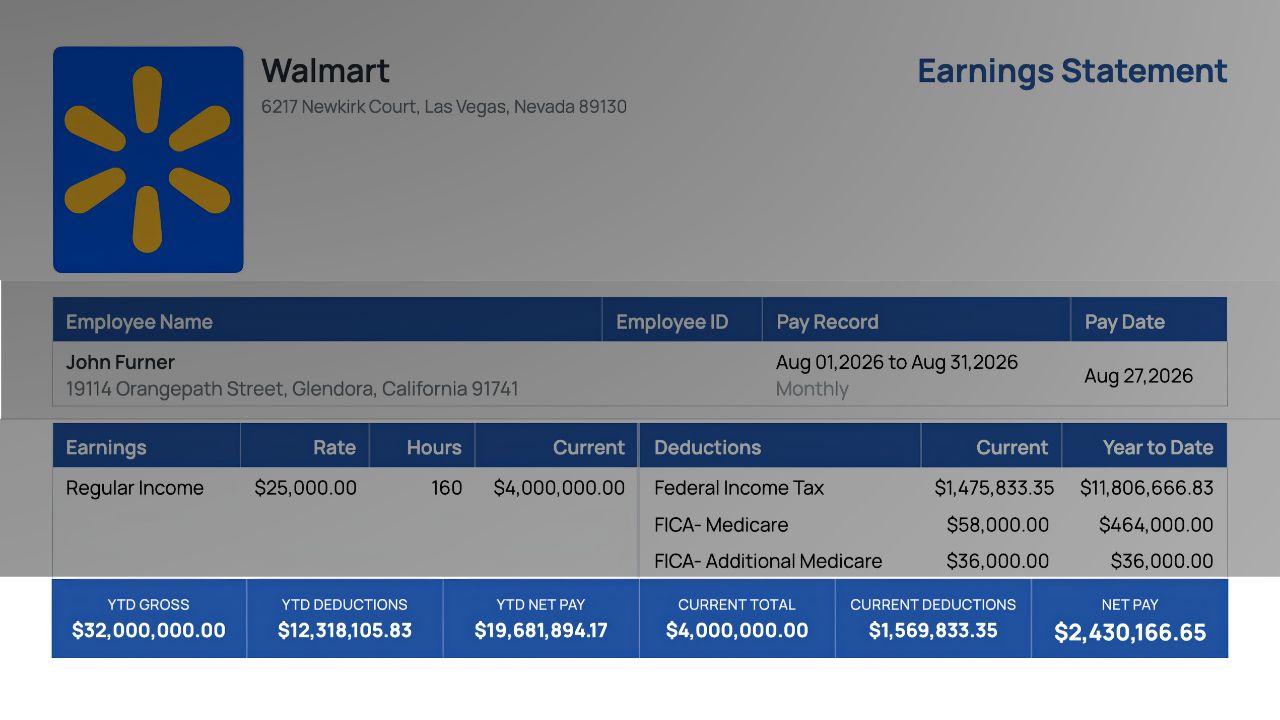Click the 'CURRENT DEDUCTIONS' label
This screenshot has height=720, width=1280.
tap(933, 605)
